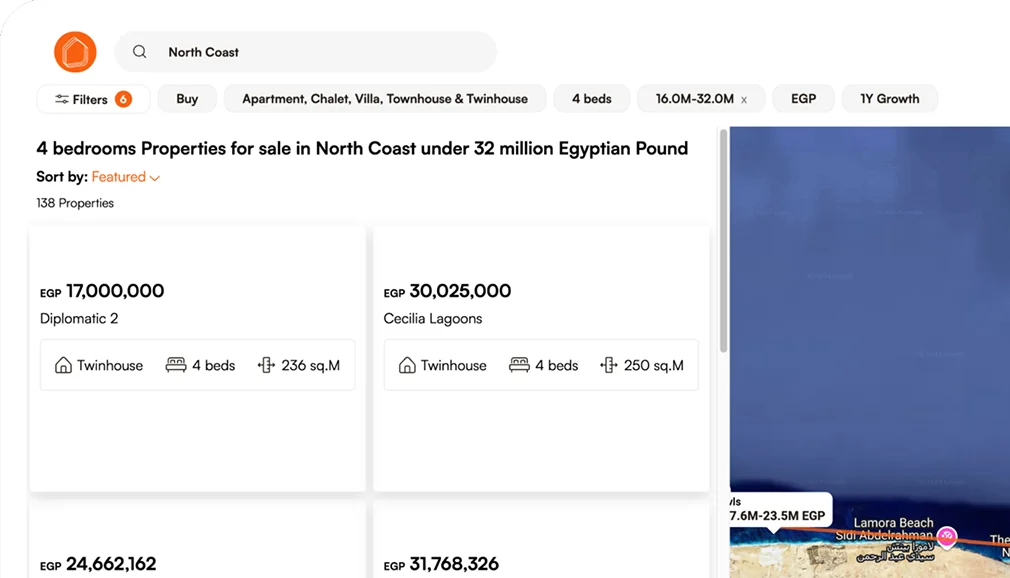The width and height of the screenshot is (1010, 578).
Task: Toggle the Buy filter chip
Action: [187, 99]
